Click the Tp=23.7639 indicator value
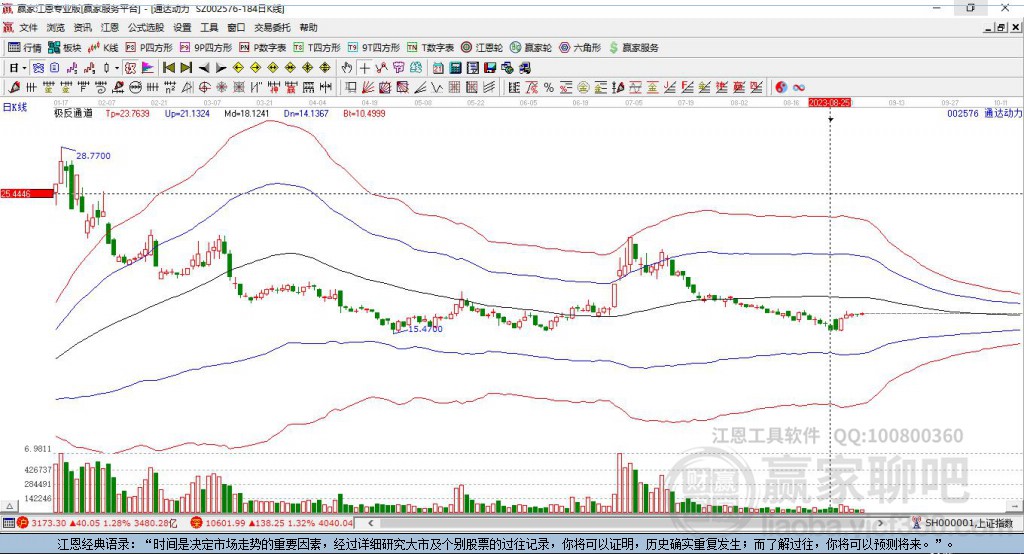This screenshot has width=1024, height=554. pos(127,113)
